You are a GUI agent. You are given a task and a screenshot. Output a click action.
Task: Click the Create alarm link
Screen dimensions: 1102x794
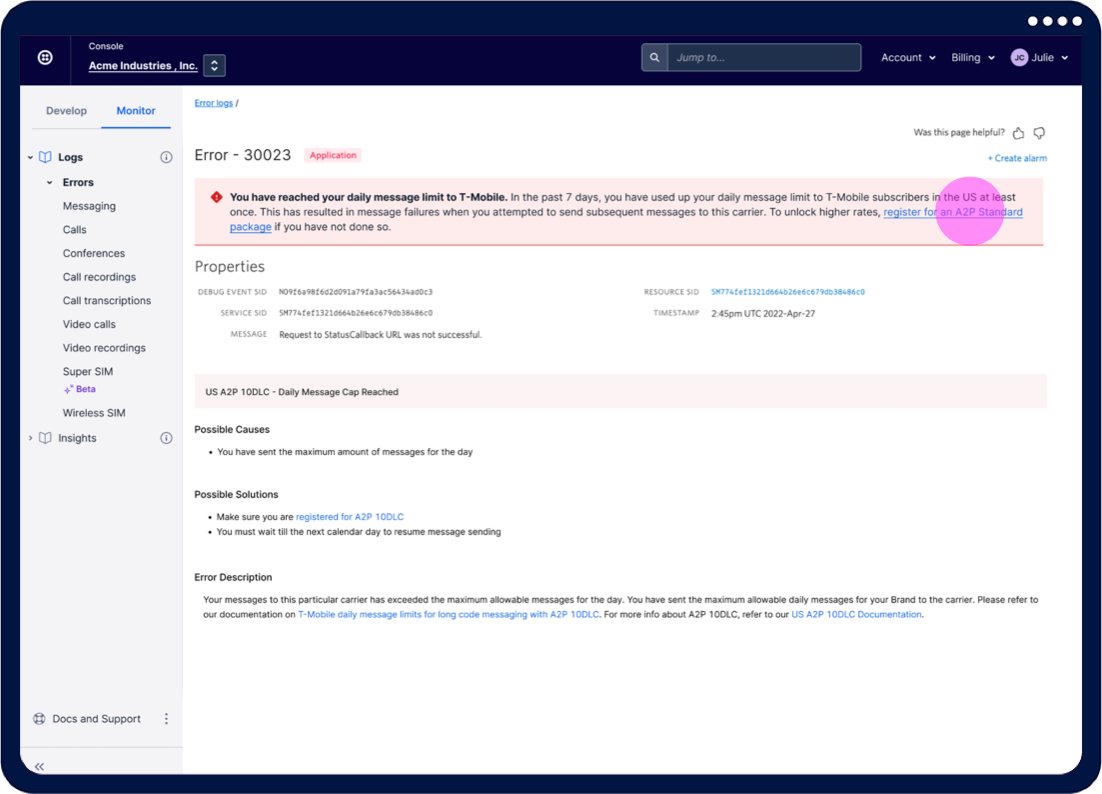point(1017,159)
